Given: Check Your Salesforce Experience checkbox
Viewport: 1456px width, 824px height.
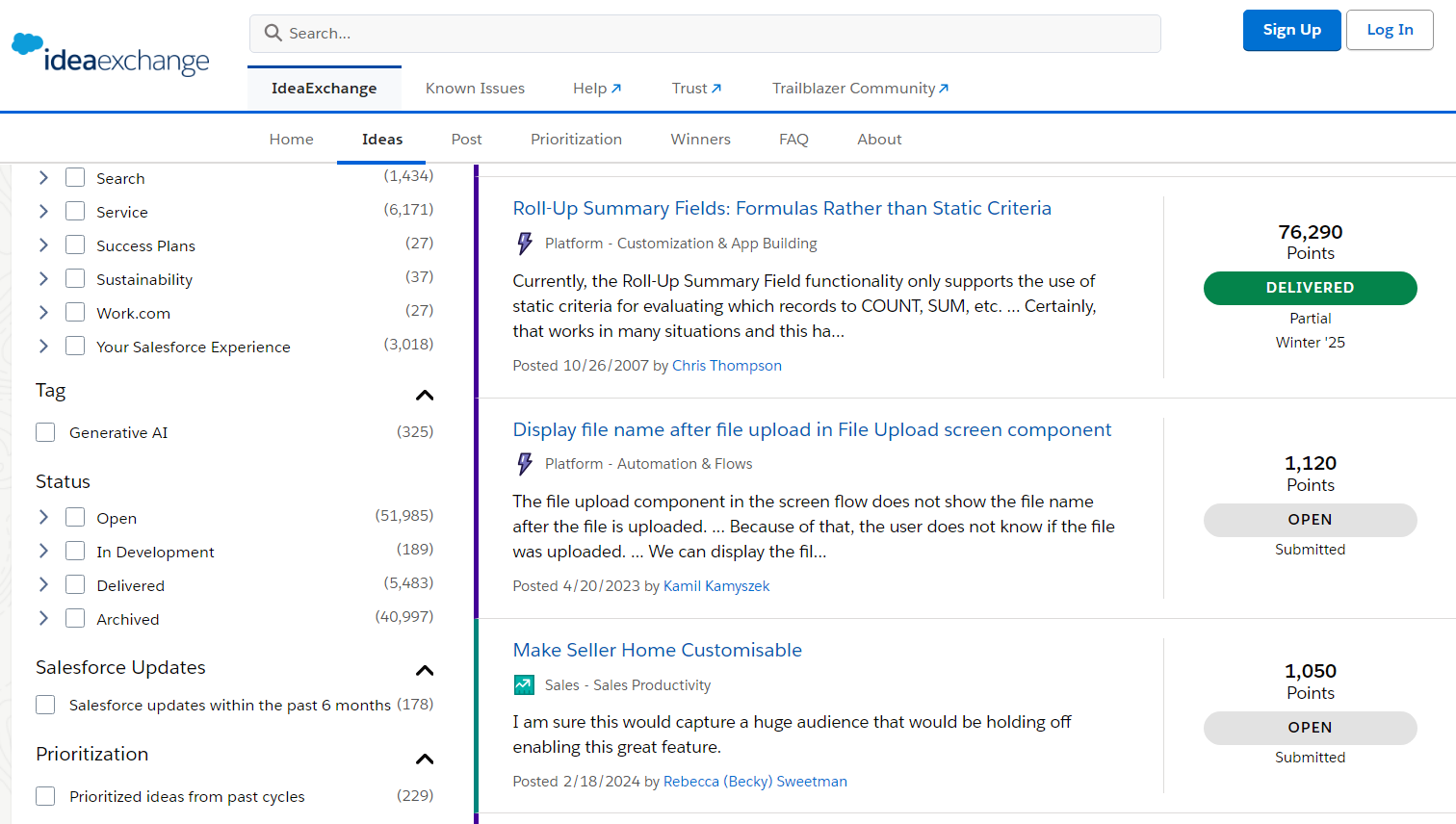Looking at the screenshot, I should (x=75, y=346).
